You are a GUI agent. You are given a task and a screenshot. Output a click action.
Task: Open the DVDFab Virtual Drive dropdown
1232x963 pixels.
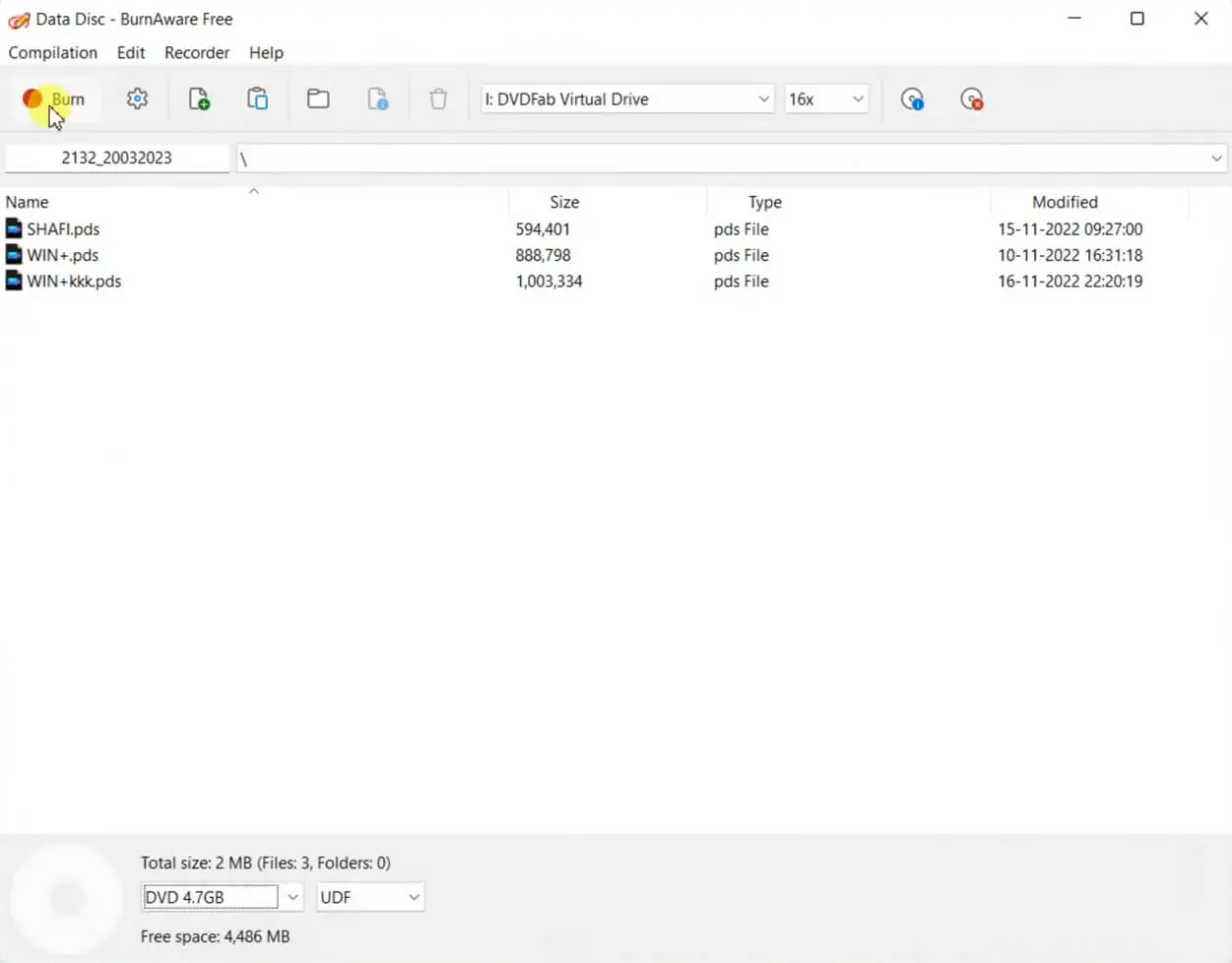tap(627, 98)
